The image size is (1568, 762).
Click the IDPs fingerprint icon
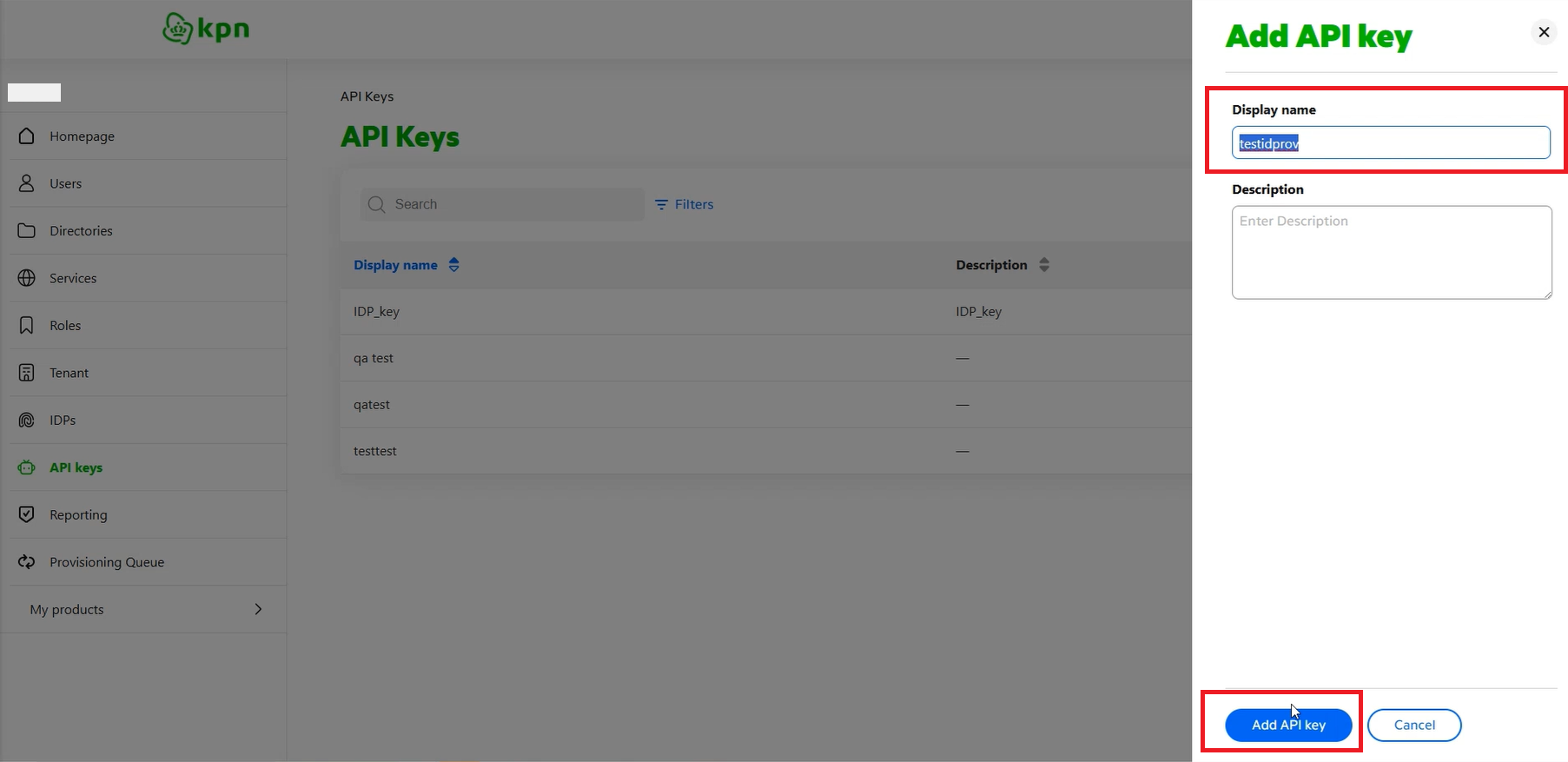click(27, 420)
